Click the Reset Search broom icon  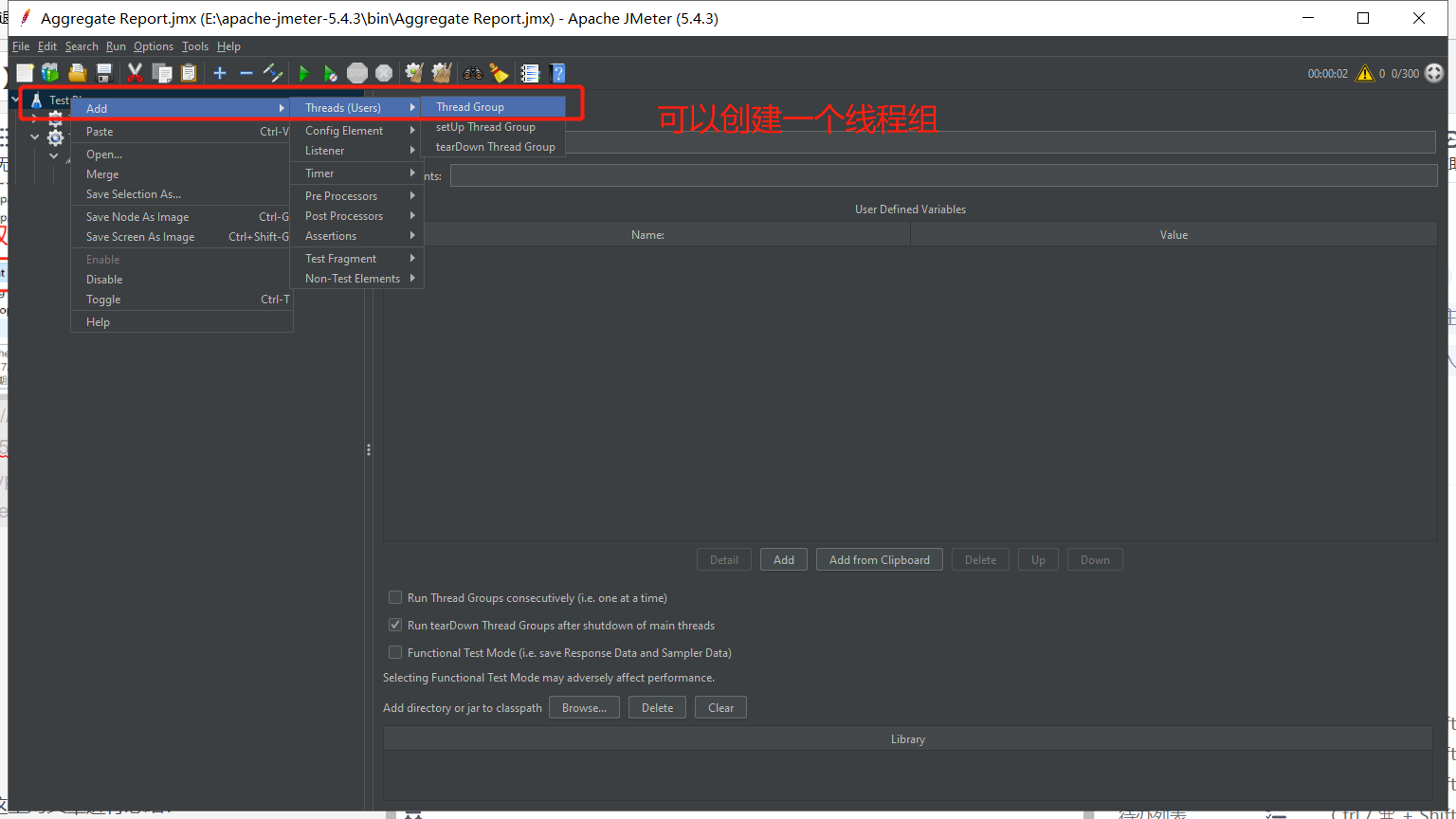(500, 73)
